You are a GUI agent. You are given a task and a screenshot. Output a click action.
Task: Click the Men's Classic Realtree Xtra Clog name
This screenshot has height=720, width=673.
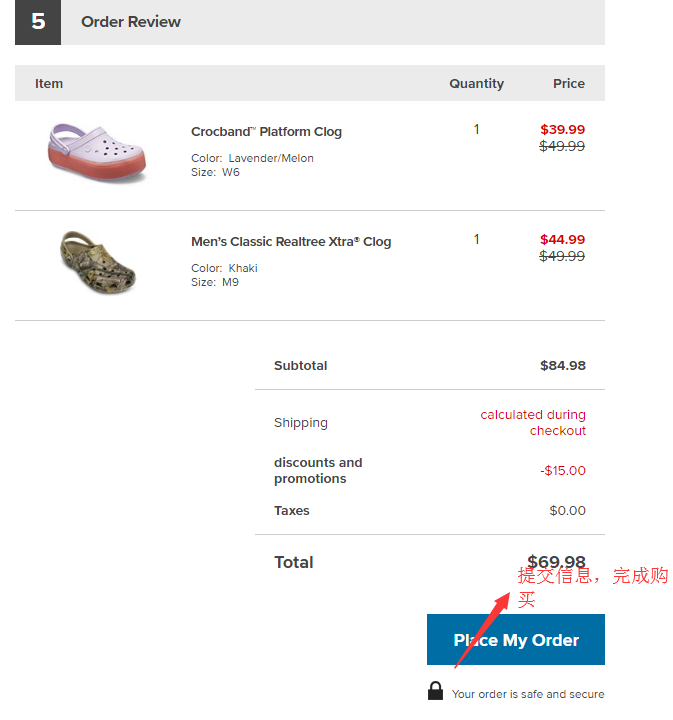(291, 242)
